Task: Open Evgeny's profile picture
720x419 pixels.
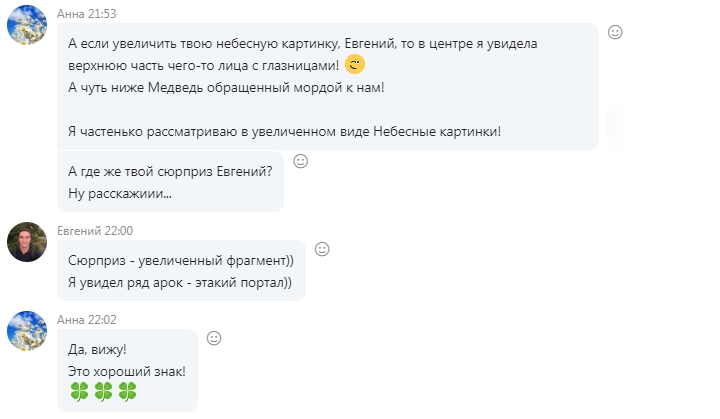Action: tap(27, 241)
